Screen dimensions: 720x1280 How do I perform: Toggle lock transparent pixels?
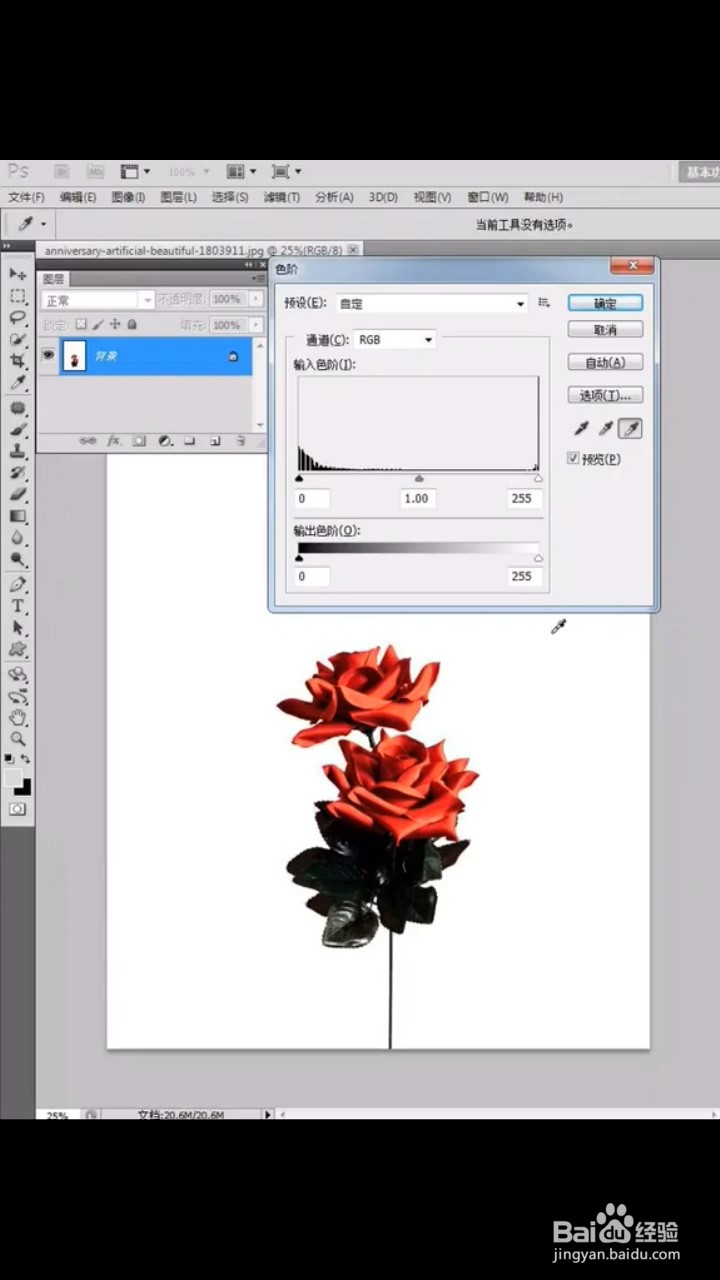coord(82,324)
